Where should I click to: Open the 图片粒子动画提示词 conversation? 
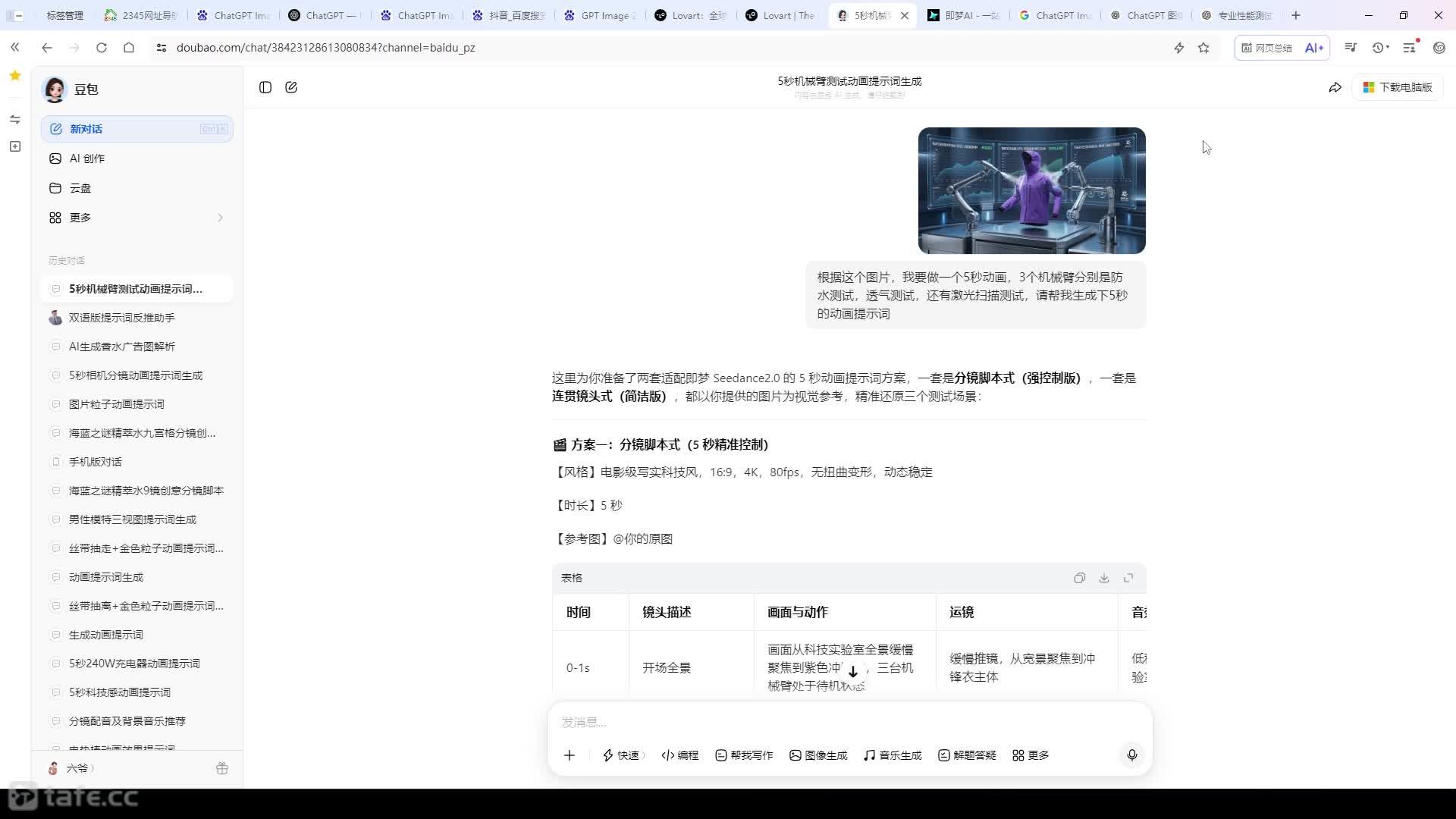coord(137,404)
